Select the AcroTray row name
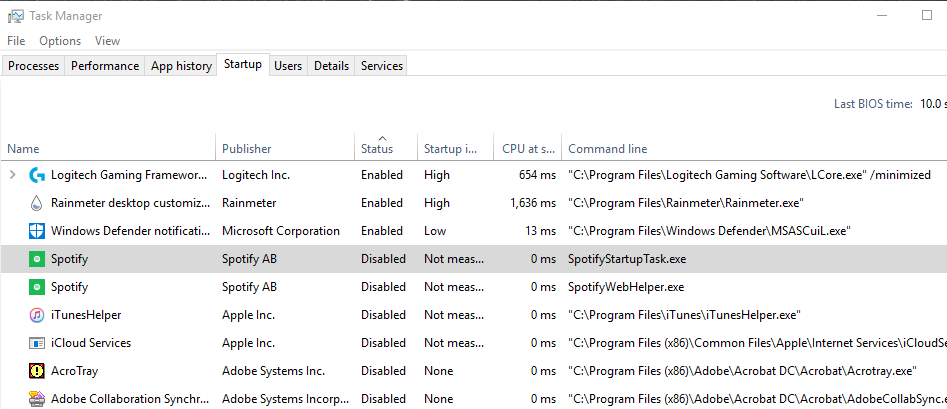 point(74,371)
